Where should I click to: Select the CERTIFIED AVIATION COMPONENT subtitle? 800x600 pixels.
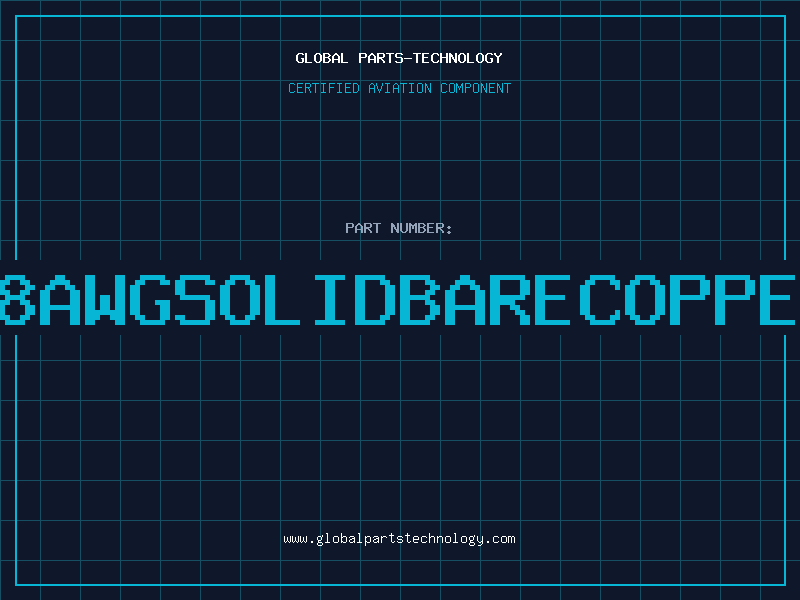(399, 88)
